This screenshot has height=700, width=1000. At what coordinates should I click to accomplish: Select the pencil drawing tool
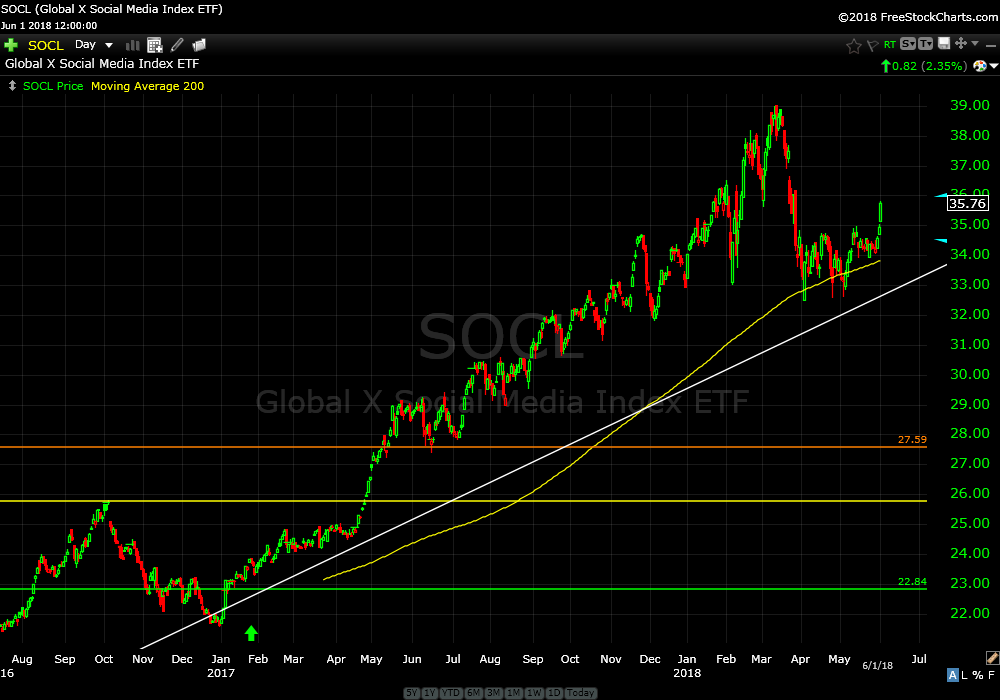(177, 45)
